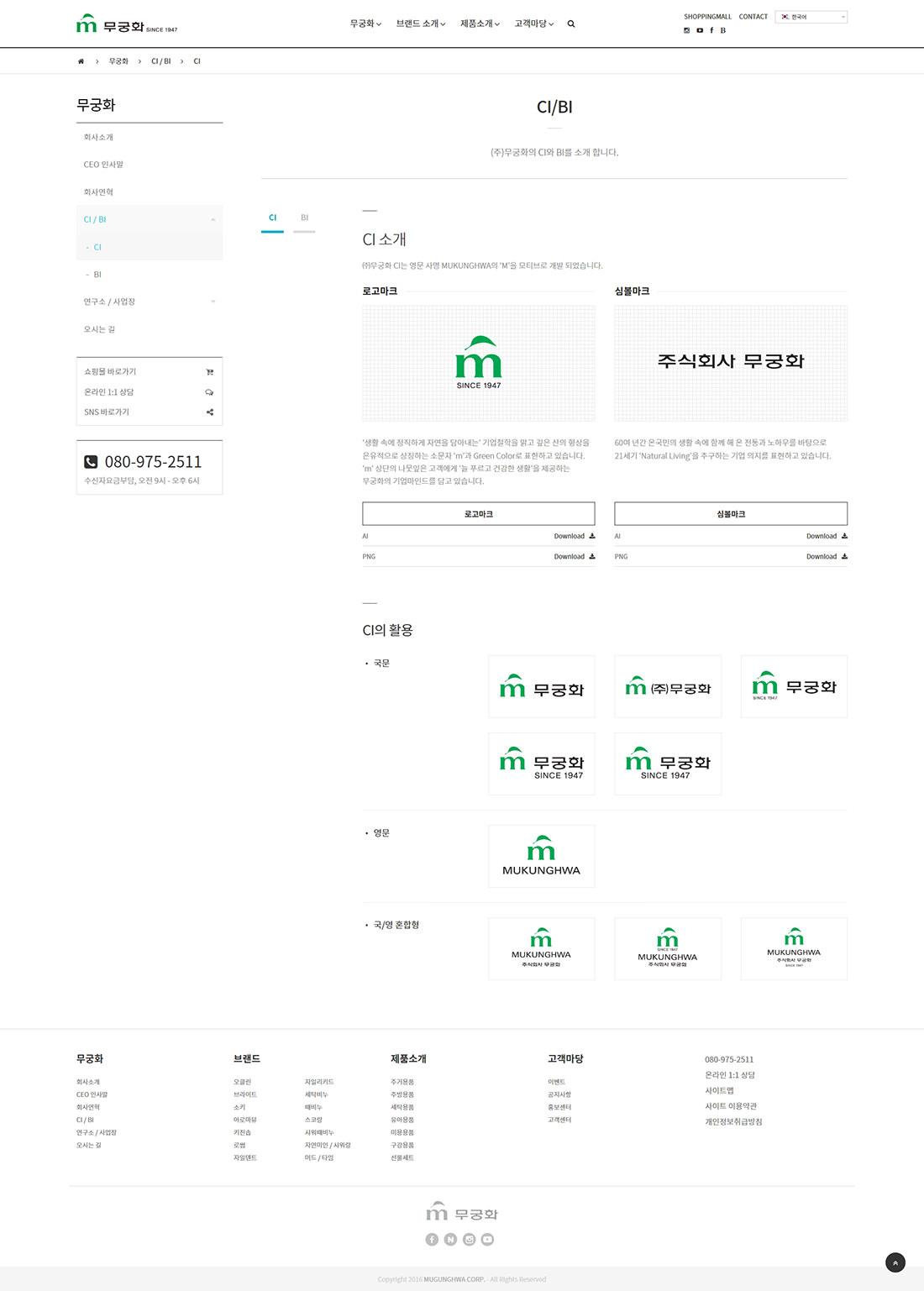Click the 심볼마크 download button

731,513
